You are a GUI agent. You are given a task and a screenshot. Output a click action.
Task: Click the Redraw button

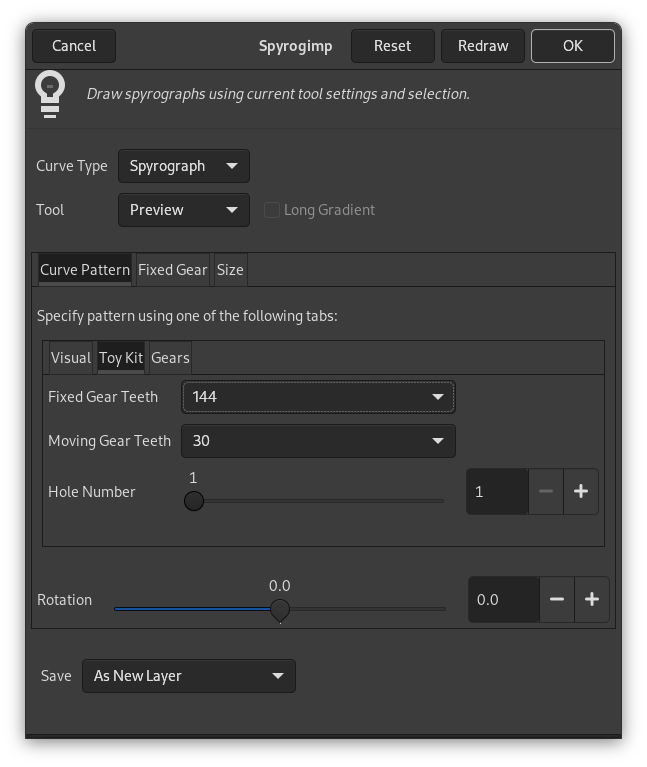483,45
